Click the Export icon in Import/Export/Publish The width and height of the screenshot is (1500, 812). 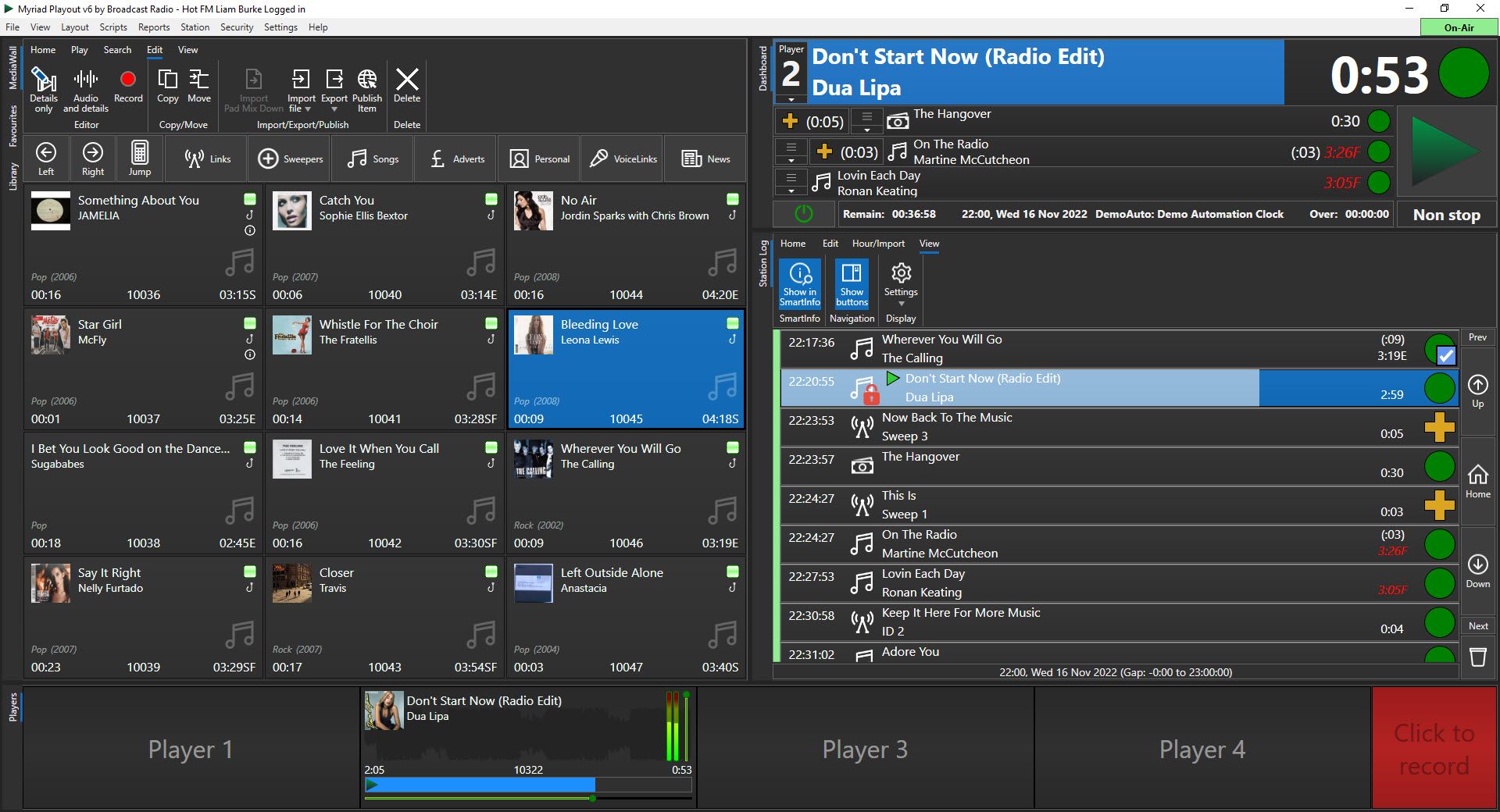[334, 86]
